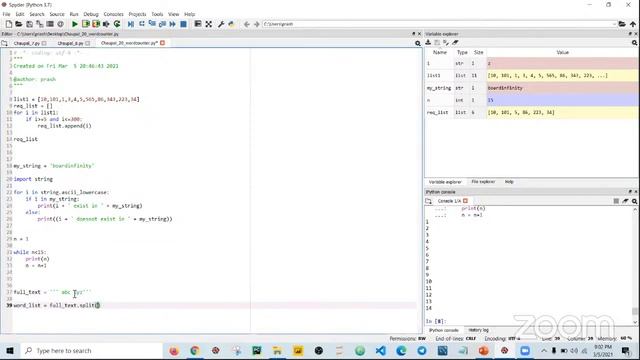Switch to the Chaupal_8.py editor tab

[70, 43]
